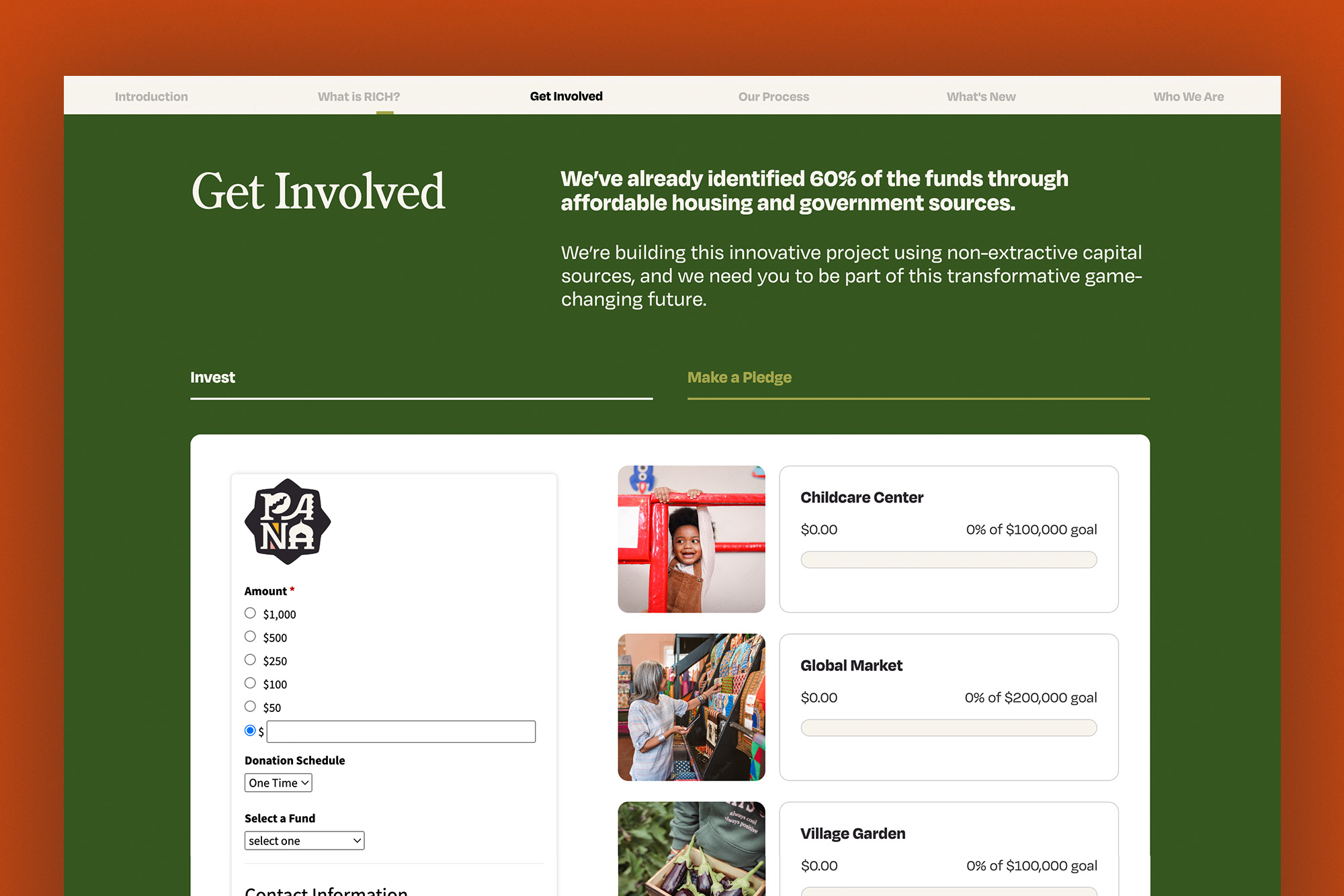
Task: Open the Childcare Center photo thumbnail
Action: point(691,539)
